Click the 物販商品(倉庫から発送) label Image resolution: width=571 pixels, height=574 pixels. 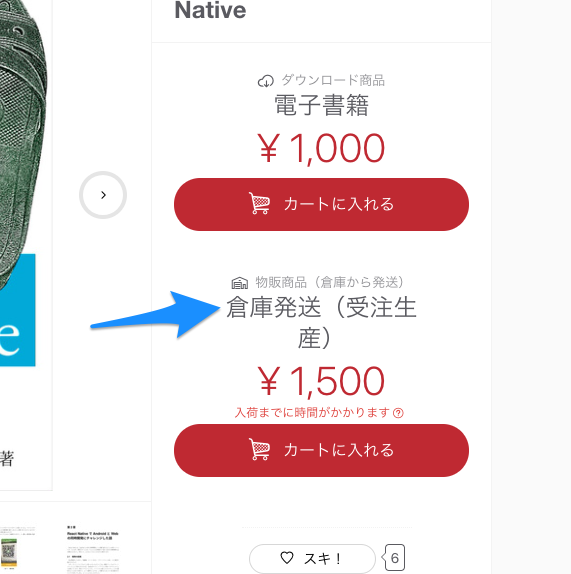click(329, 282)
